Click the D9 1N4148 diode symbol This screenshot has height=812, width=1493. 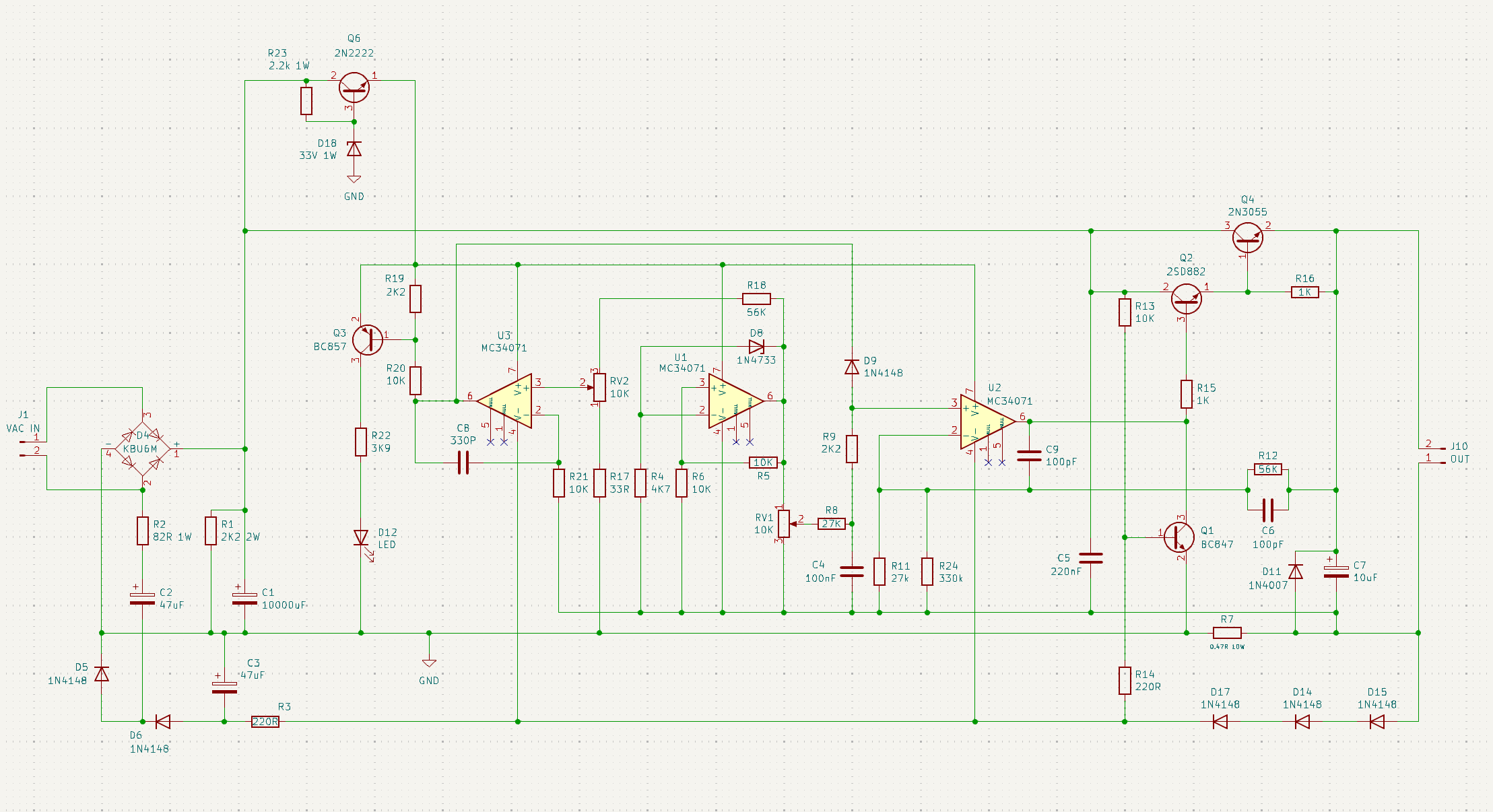(852, 367)
